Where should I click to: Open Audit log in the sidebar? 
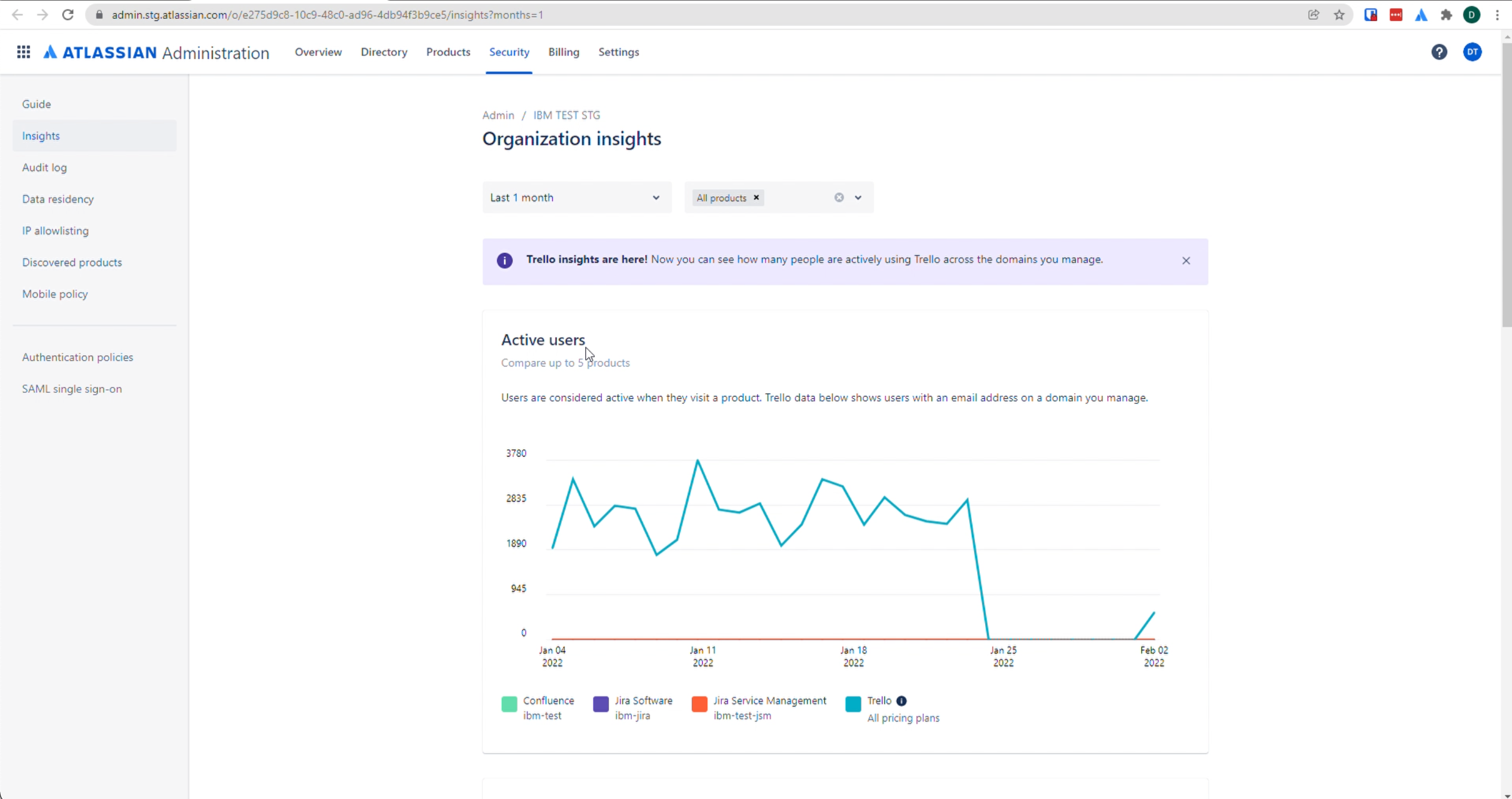(95, 167)
